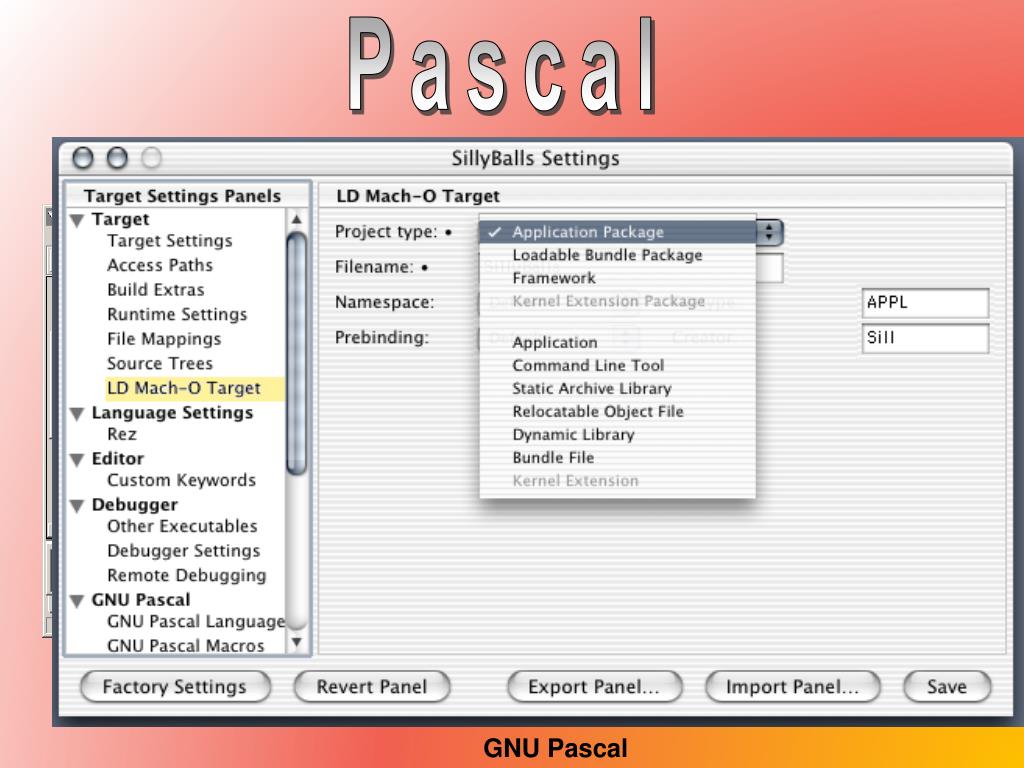
Task: Select the Build Extras panel
Action: point(155,290)
